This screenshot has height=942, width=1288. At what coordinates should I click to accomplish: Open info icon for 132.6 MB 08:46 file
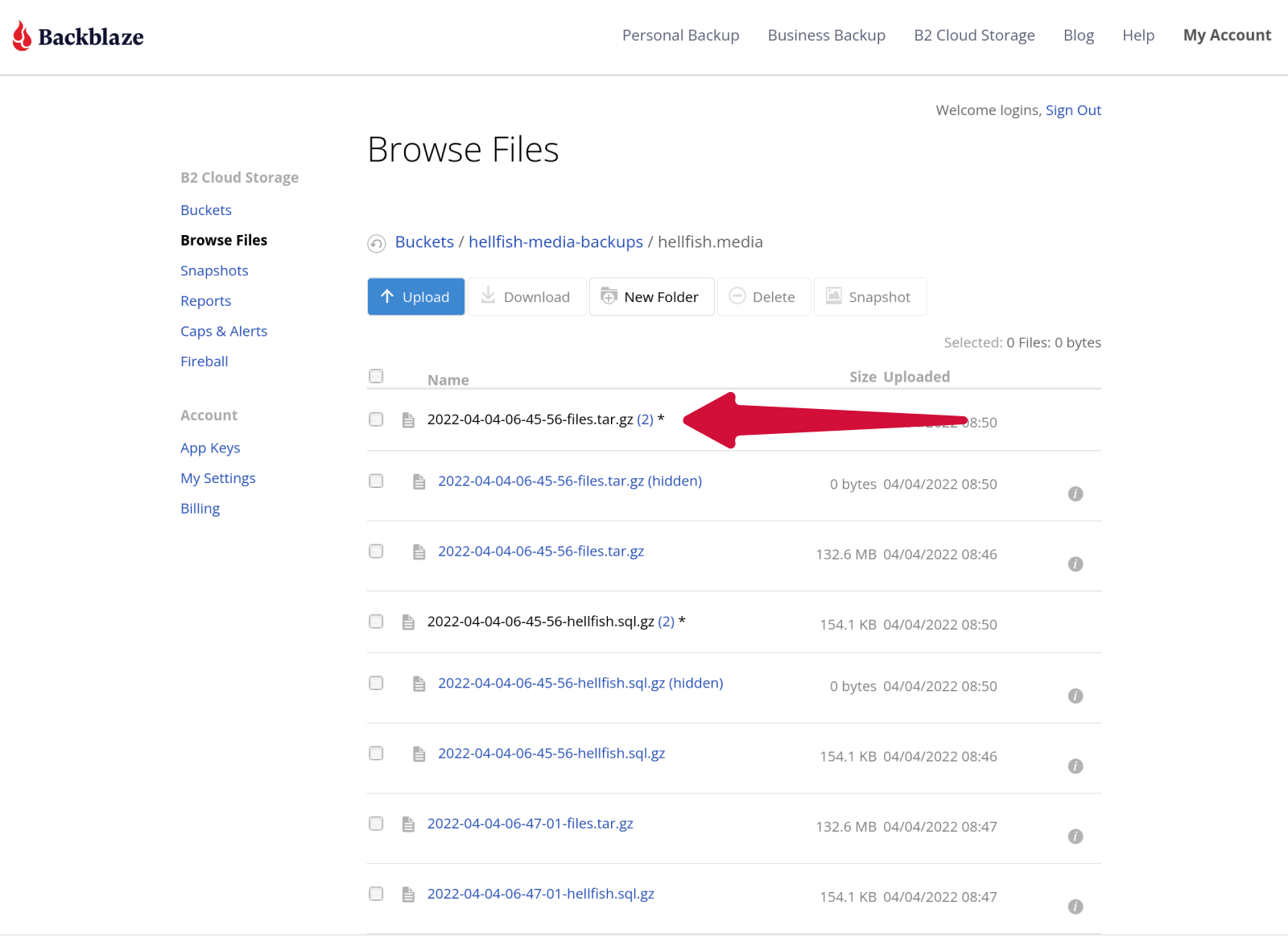click(x=1075, y=564)
